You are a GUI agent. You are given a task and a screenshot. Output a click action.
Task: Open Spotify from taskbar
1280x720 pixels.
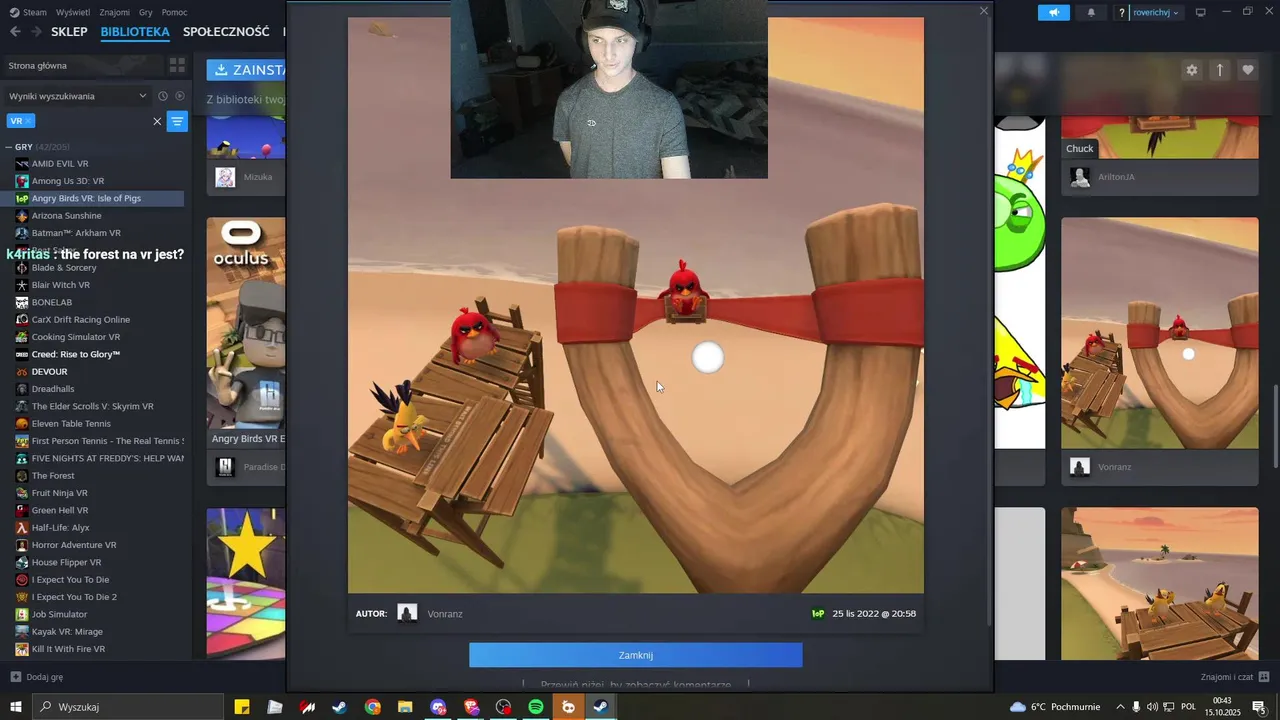point(536,707)
